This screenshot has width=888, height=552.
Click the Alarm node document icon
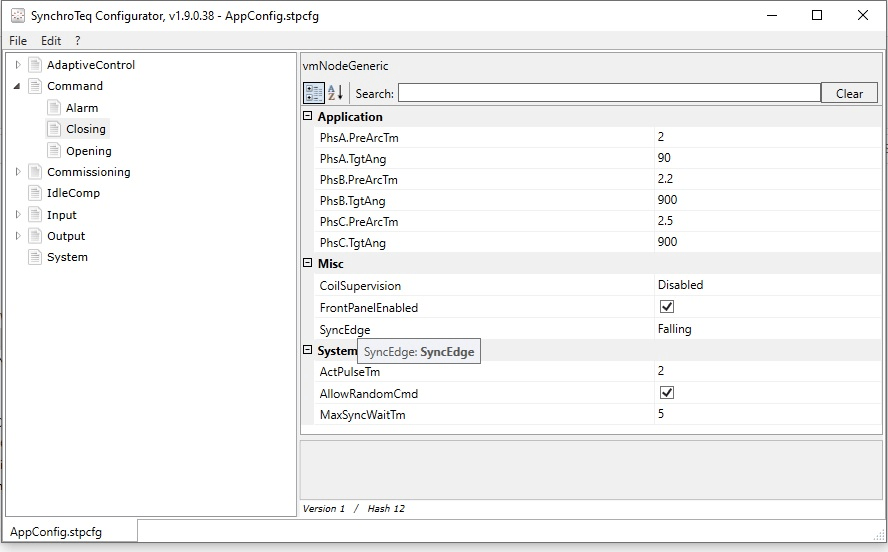[x=54, y=108]
